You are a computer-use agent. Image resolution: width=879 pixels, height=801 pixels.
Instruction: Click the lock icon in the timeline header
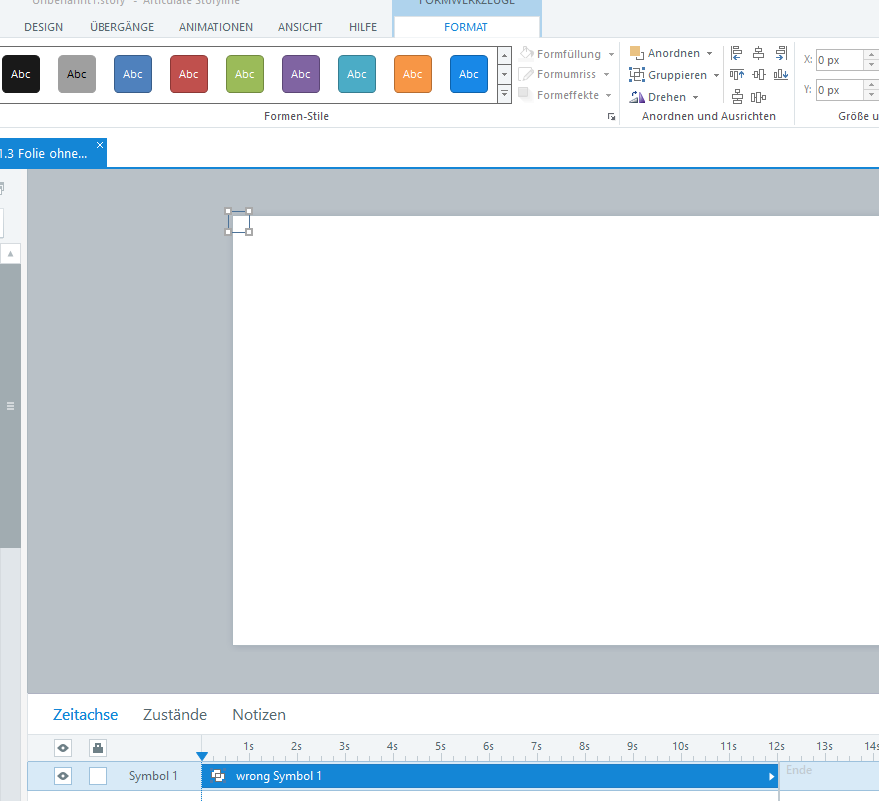point(97,747)
